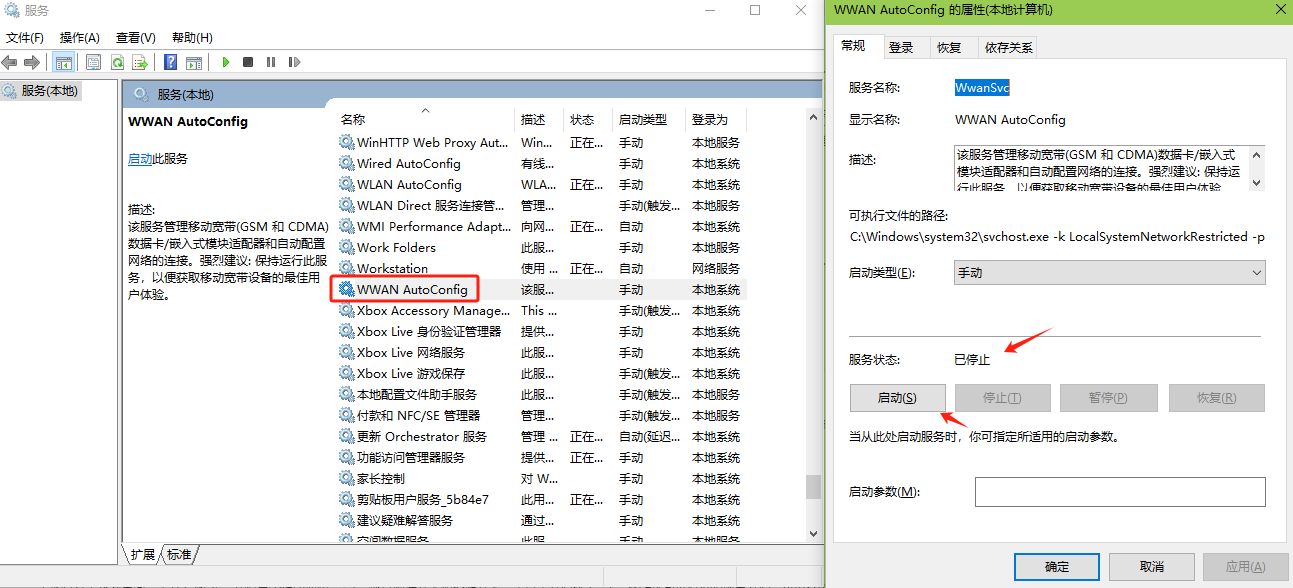This screenshot has width=1293, height=588.
Task: Toggle the Show/Hide Console Tree icon
Action: pyautogui.click(x=64, y=62)
